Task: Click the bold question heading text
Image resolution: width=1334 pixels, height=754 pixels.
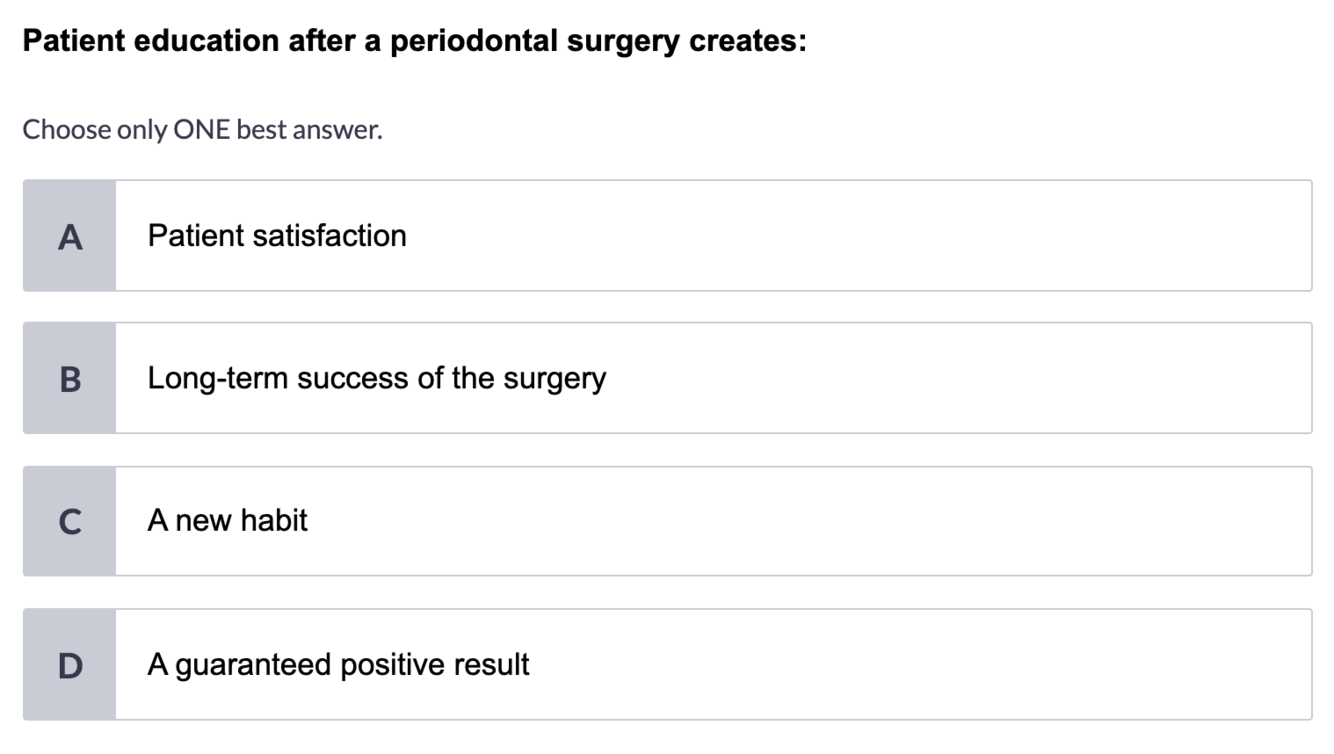Action: pyautogui.click(x=414, y=42)
